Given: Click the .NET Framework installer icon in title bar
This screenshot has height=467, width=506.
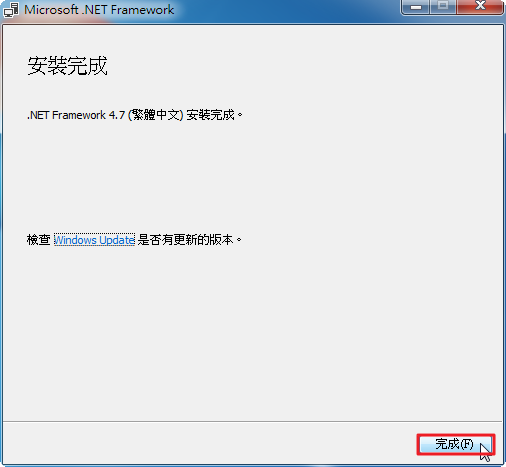Looking at the screenshot, I should tap(11, 10).
